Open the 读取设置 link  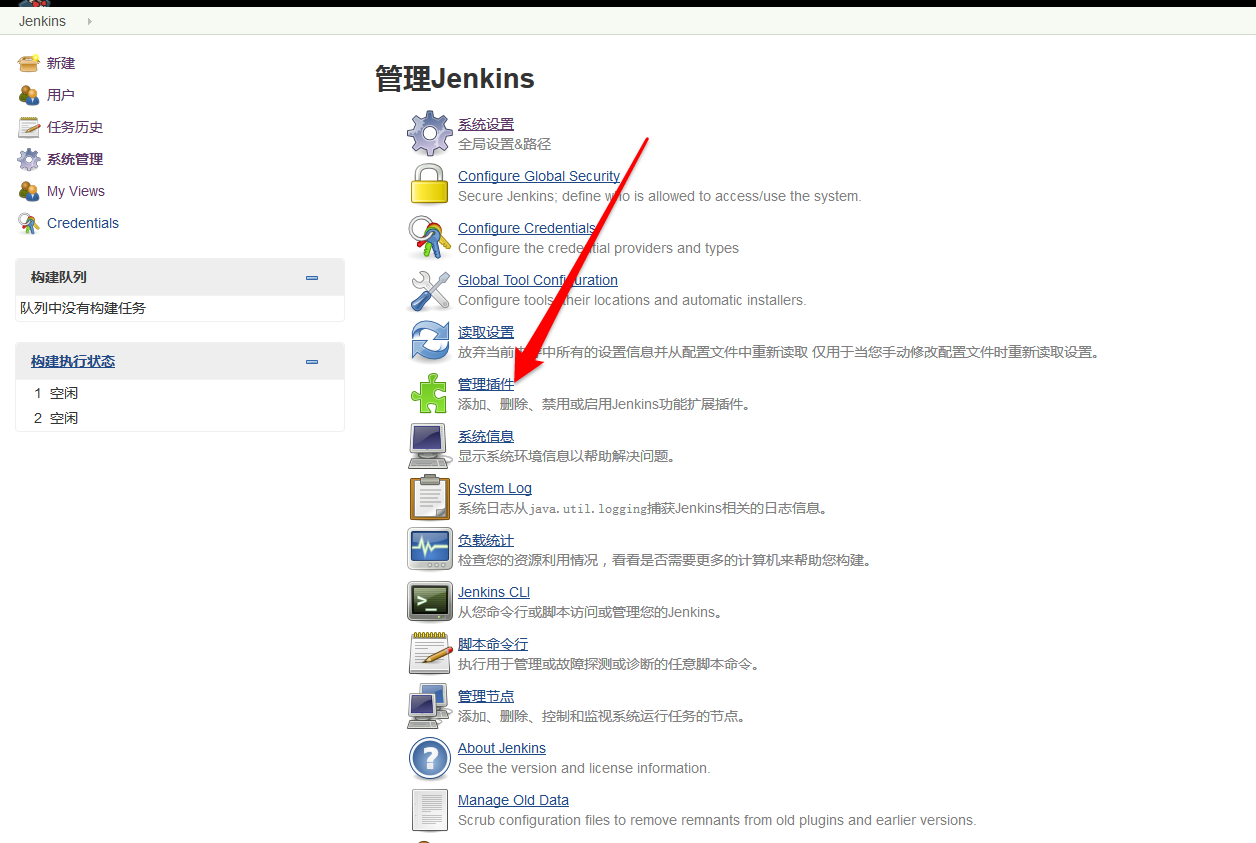486,332
